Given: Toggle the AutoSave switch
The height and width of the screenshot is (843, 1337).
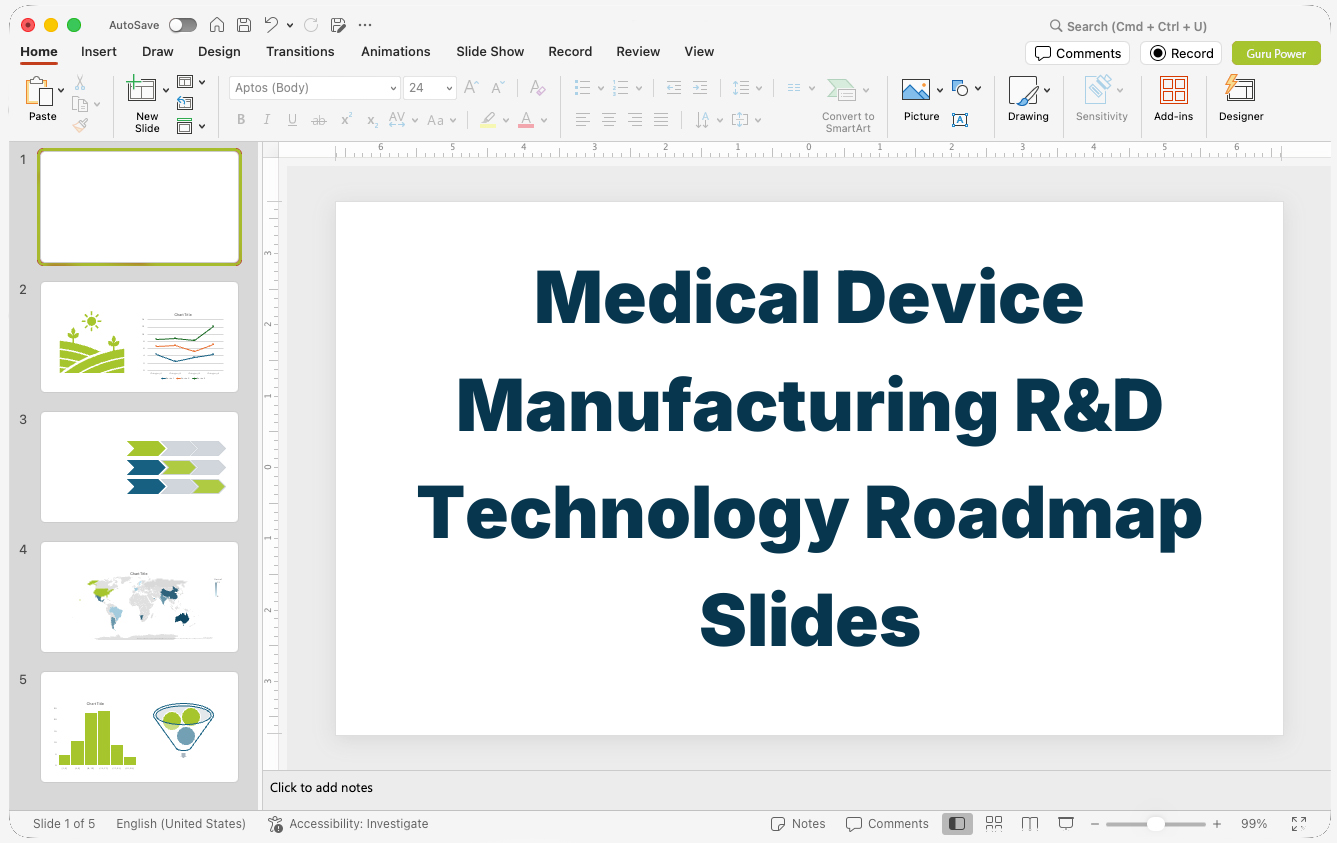Looking at the screenshot, I should coord(183,25).
